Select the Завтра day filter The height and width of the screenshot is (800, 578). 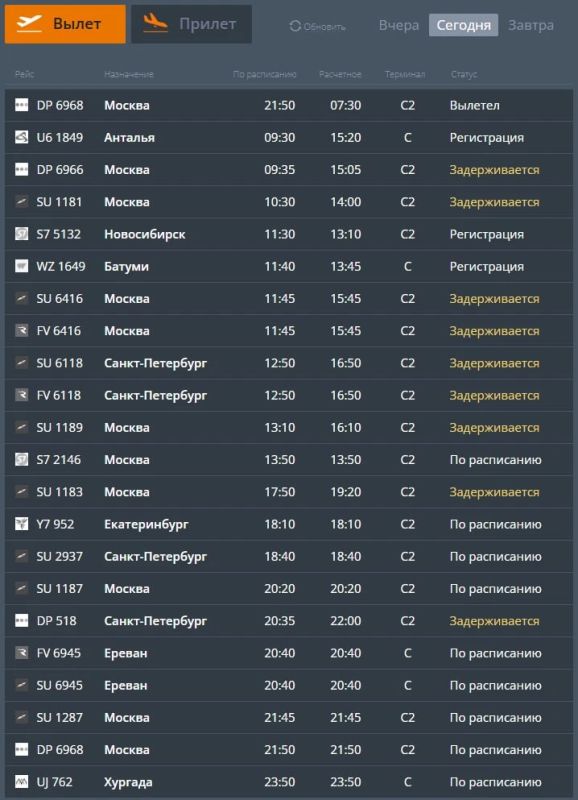pos(531,25)
